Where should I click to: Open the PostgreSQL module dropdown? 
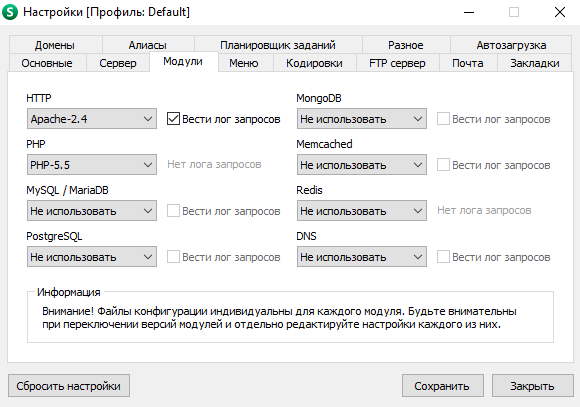[92, 256]
